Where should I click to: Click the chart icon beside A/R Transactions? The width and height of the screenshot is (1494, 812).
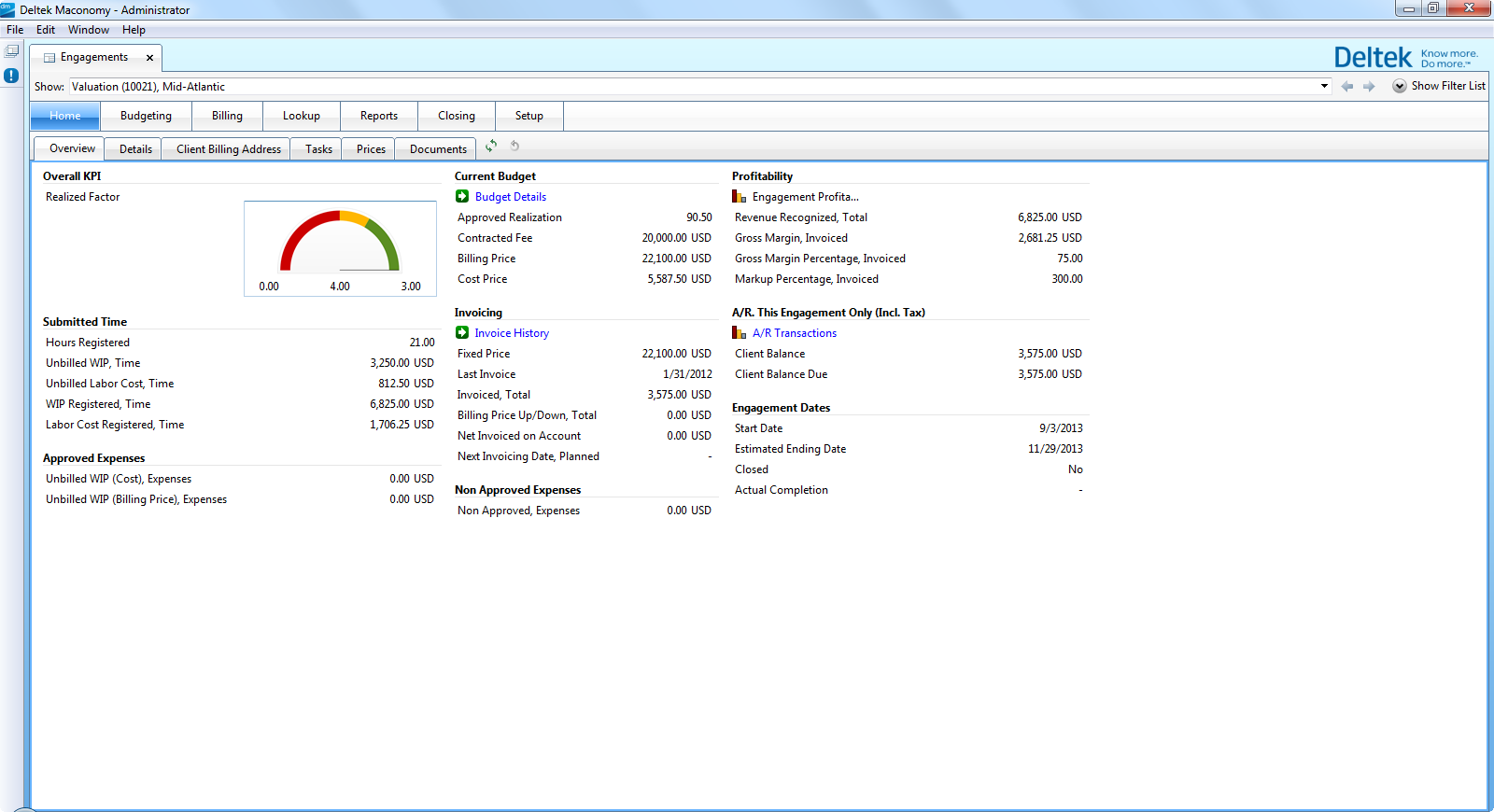point(739,333)
